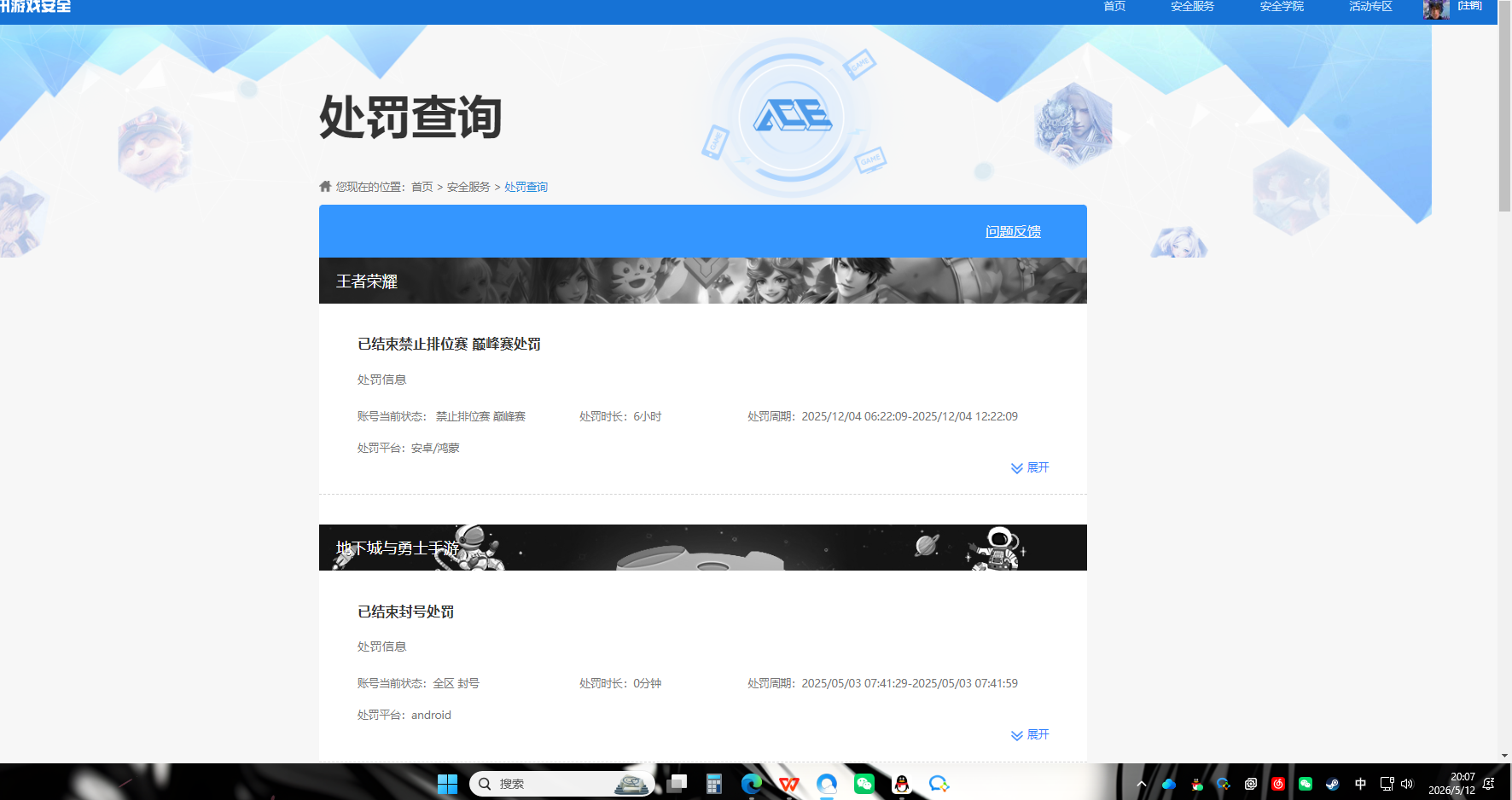This screenshot has height=800, width=1512.
Task: Switch to the active browser taskbar icon
Action: (827, 784)
